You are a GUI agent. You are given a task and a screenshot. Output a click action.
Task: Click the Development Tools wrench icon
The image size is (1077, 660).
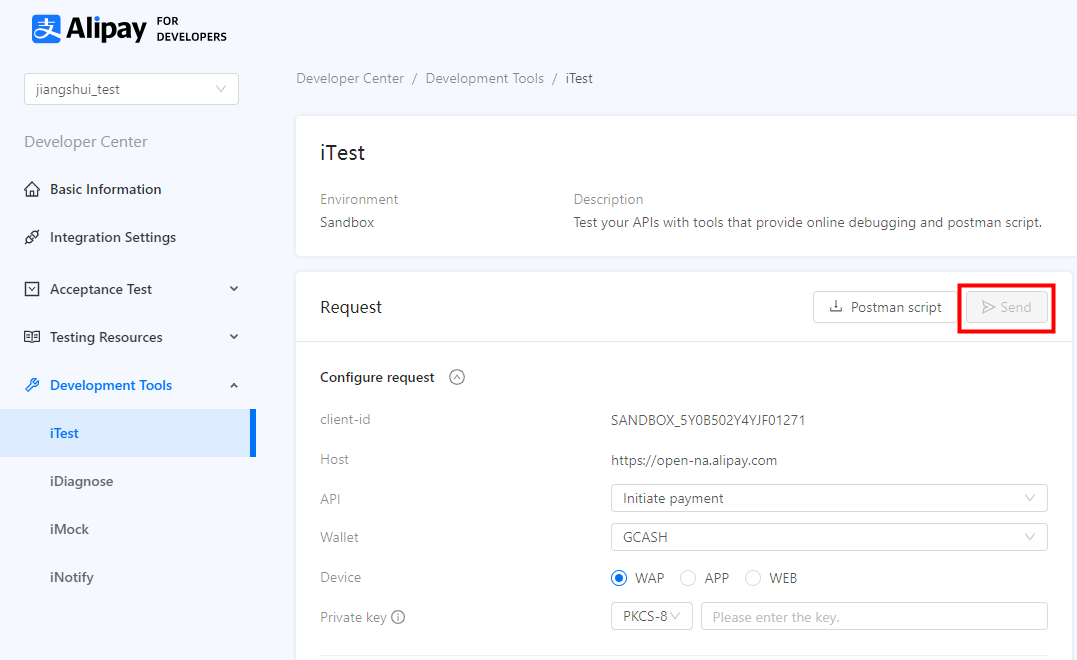pos(32,385)
